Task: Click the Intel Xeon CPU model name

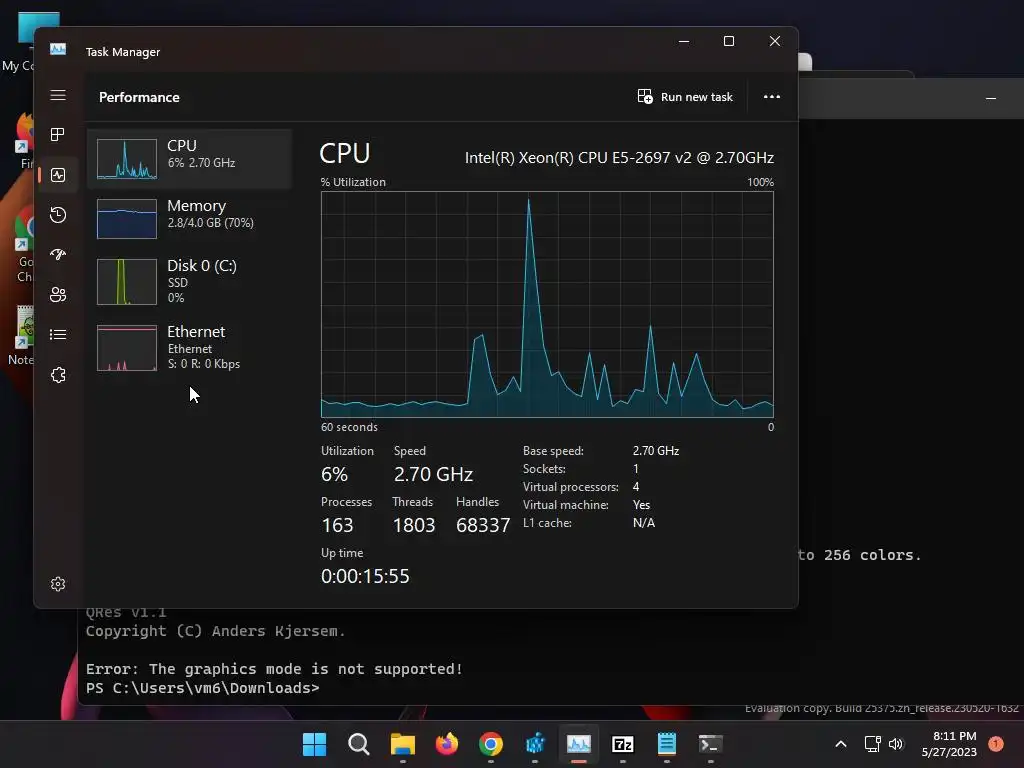Action: point(619,157)
